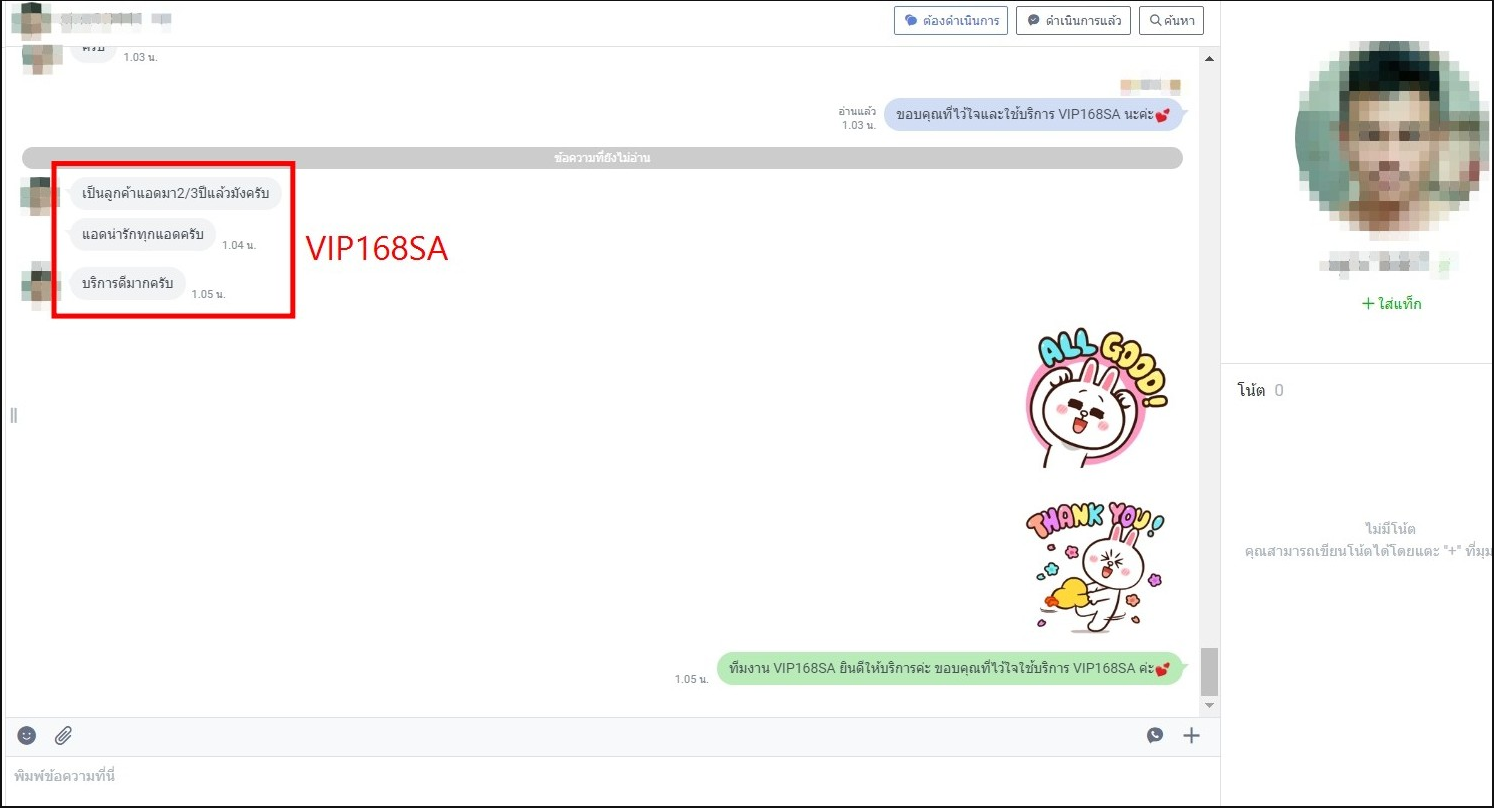Click the left panel resize handle
1494x808 pixels.
point(13,415)
